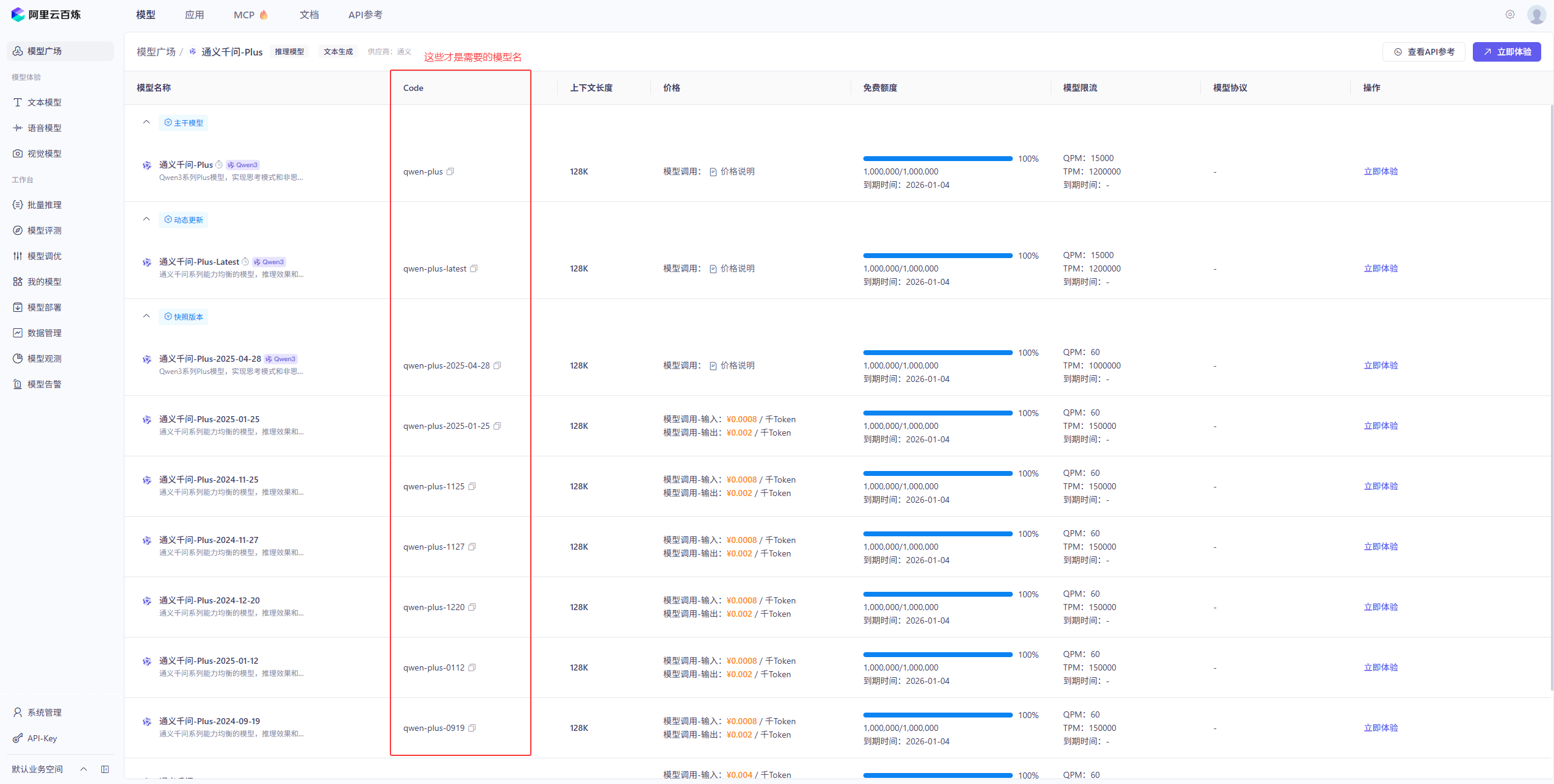Click the 模型评测 compass icon
Screen dimensions: 1554x784
tap(18, 231)
